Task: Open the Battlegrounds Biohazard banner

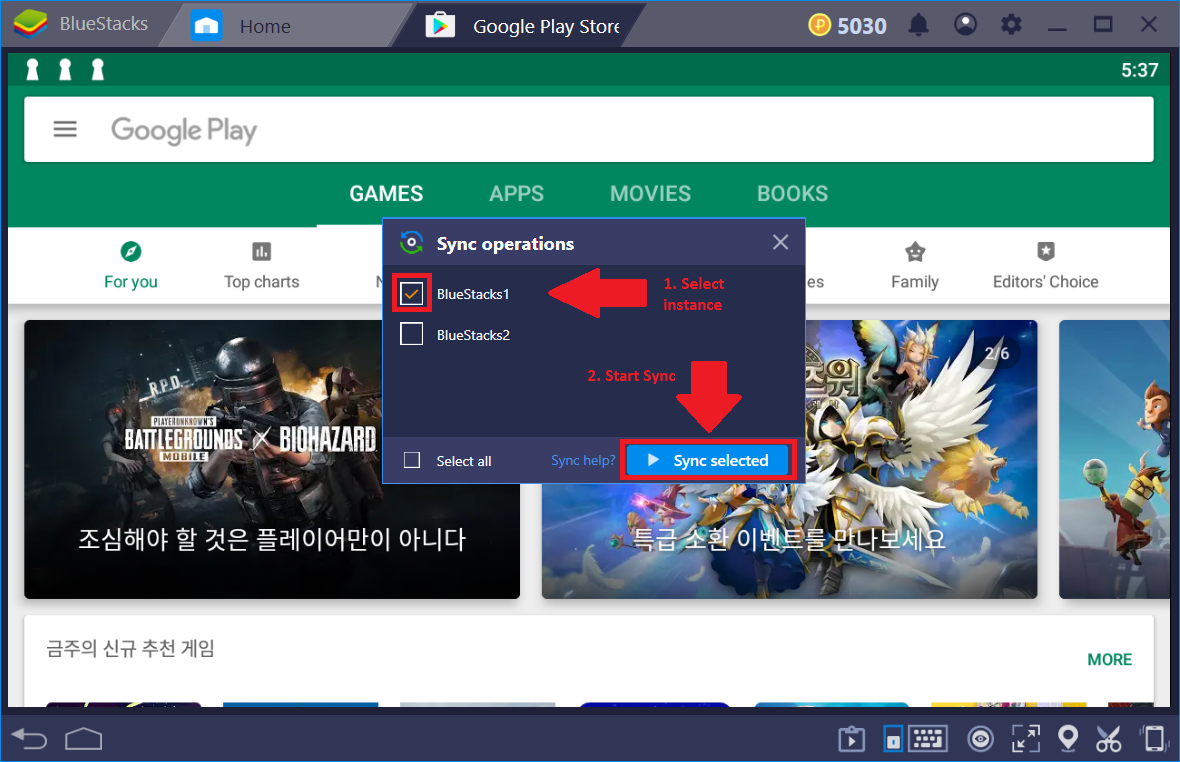Action: click(x=272, y=460)
